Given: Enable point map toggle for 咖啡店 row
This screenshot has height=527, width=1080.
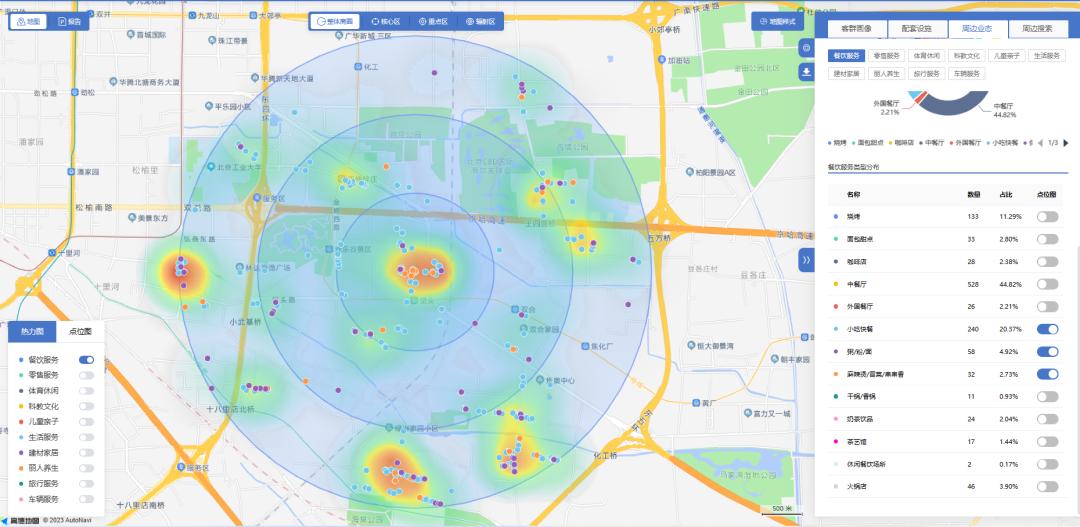Looking at the screenshot, I should point(1048,262).
